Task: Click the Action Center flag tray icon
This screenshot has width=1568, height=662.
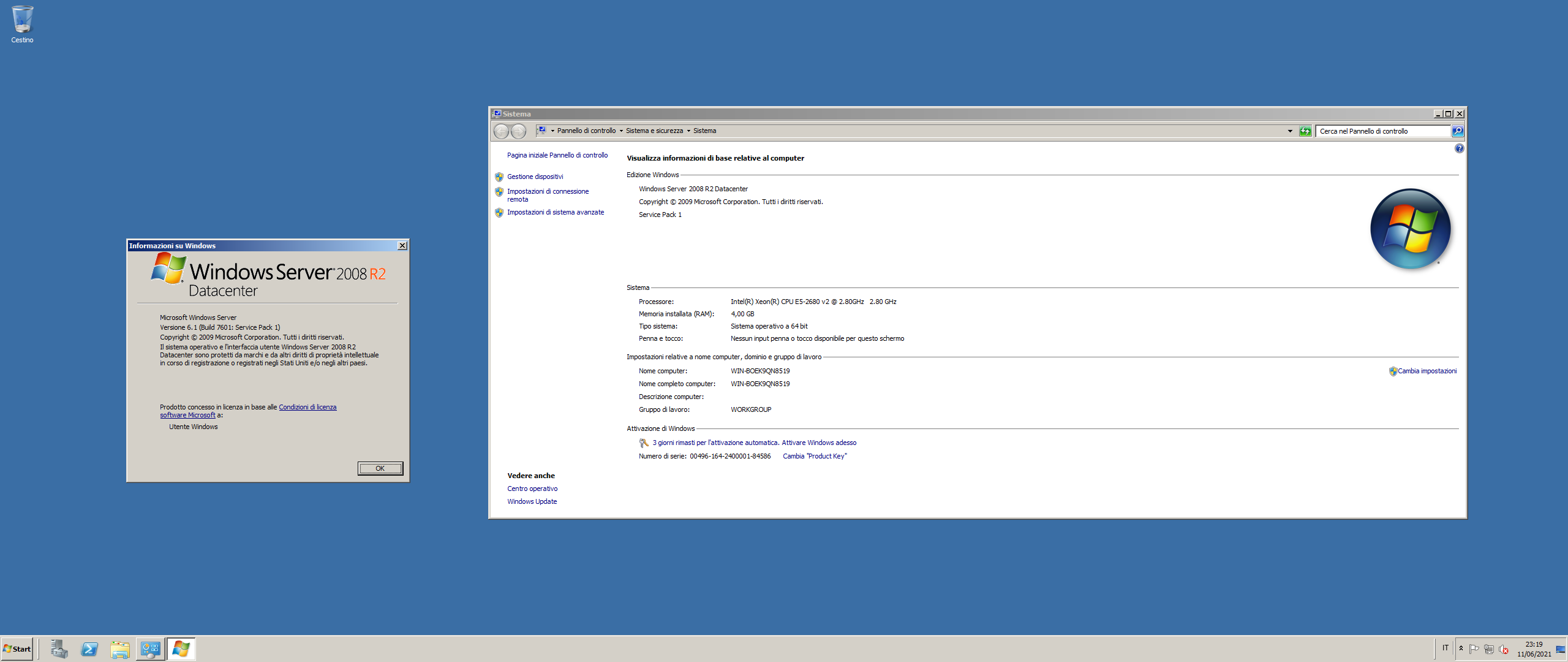Action: tap(1474, 649)
